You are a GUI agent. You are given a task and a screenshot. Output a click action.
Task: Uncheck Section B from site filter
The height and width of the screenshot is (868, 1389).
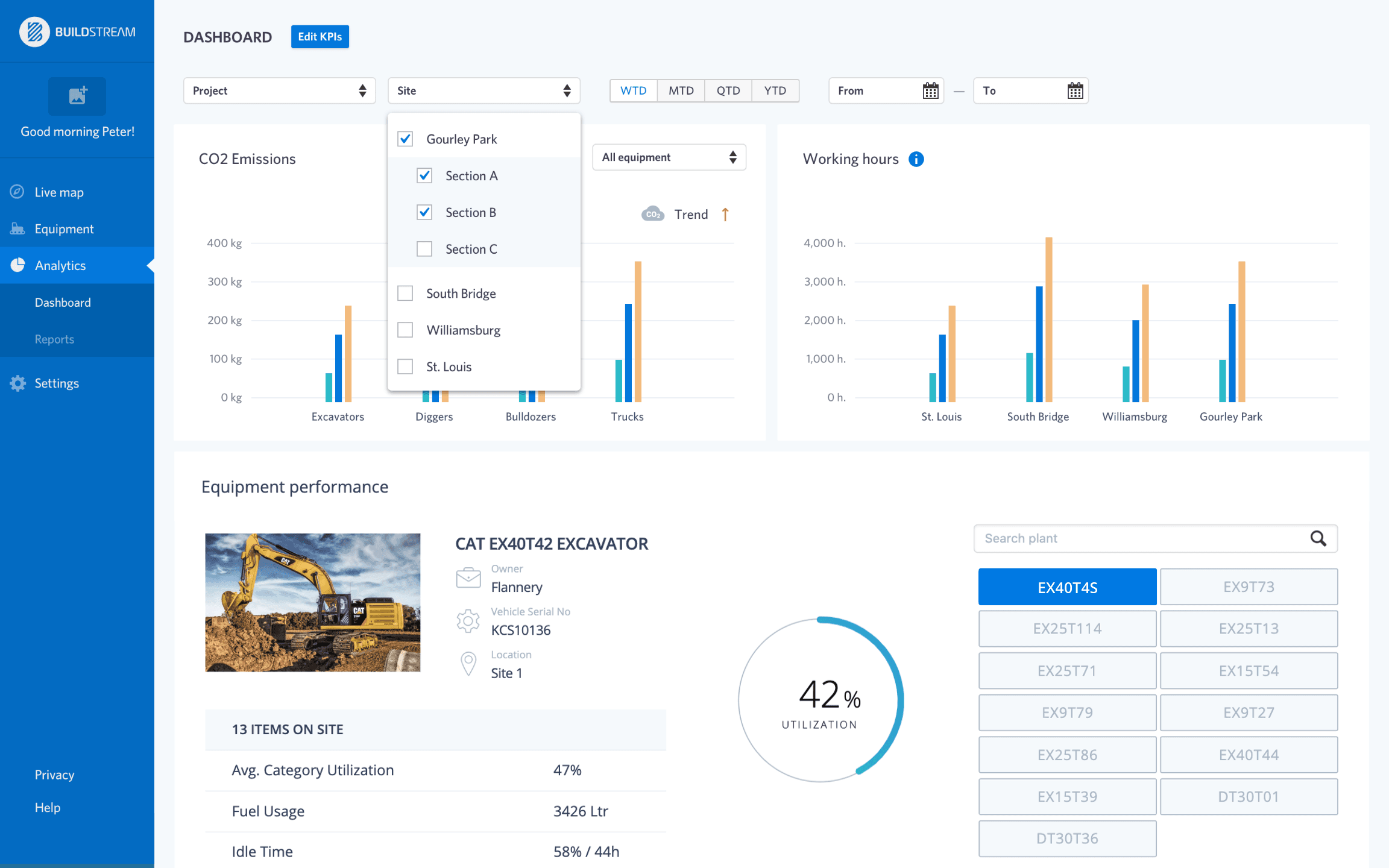coord(424,212)
